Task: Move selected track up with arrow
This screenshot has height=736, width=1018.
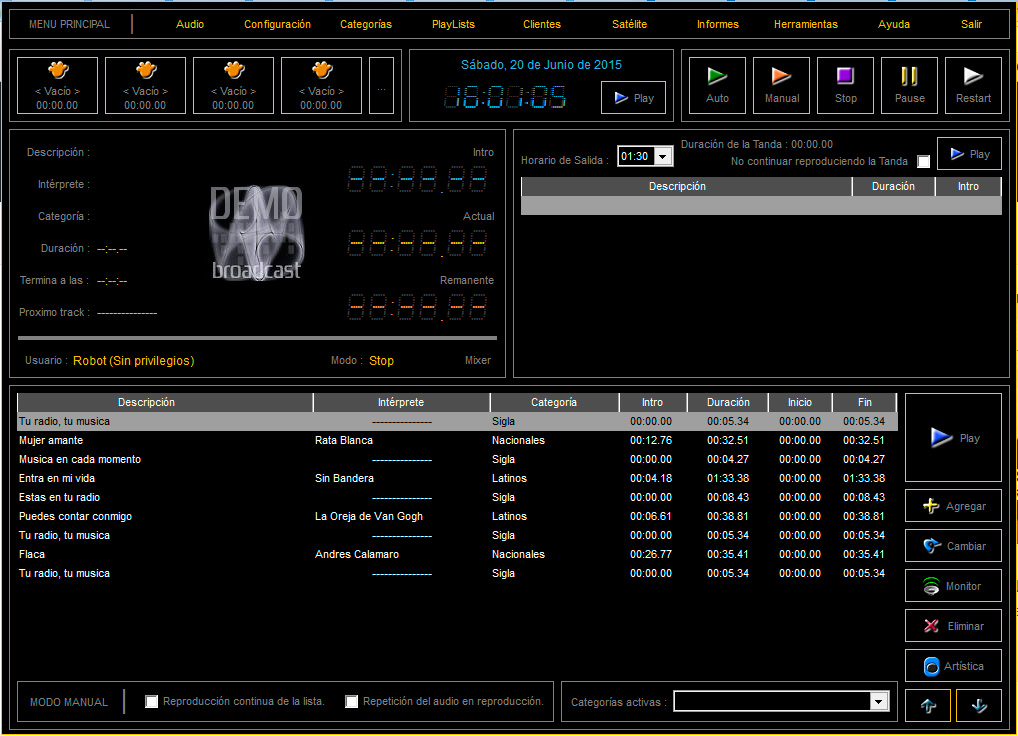Action: pos(928,705)
